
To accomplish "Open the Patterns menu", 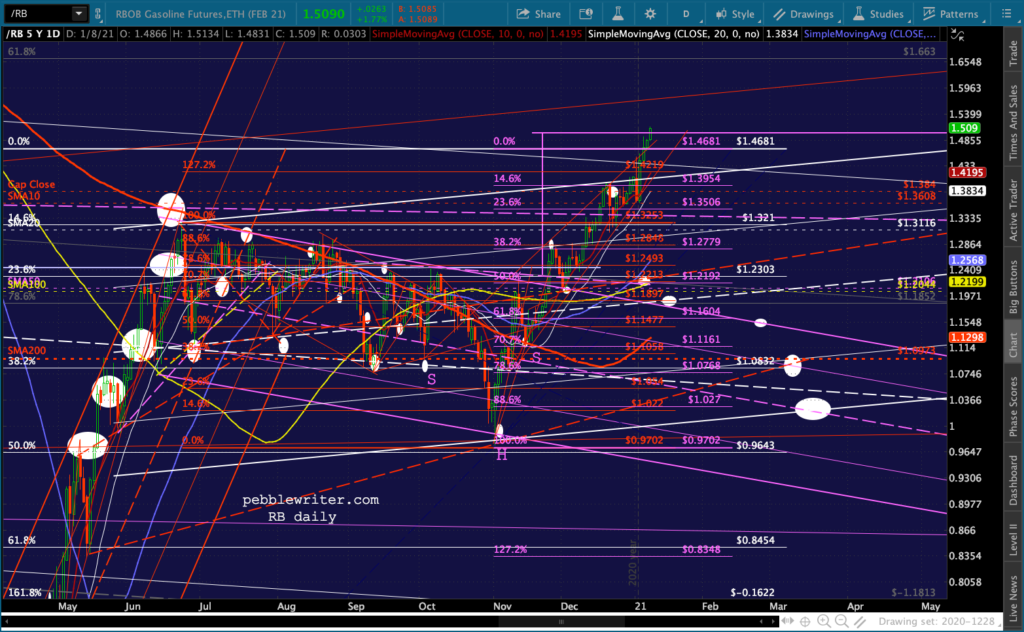I will point(952,14).
